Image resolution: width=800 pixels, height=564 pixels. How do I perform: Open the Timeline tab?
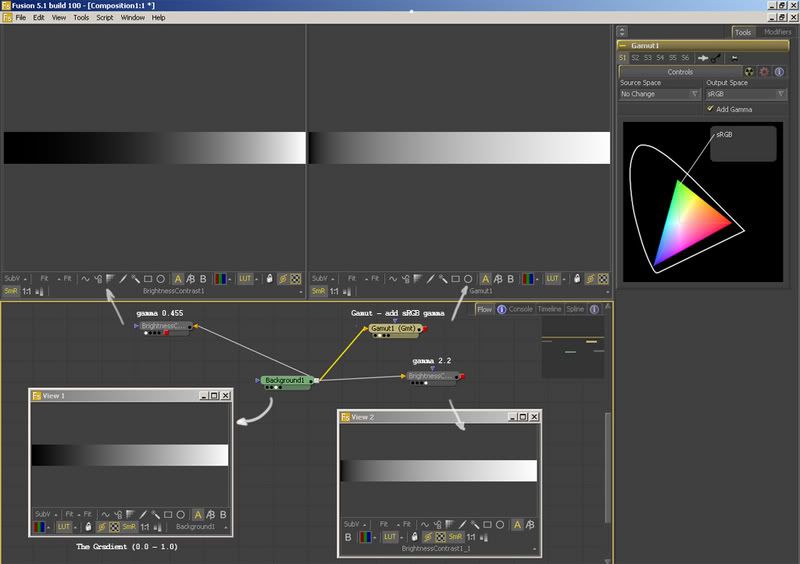[549, 309]
